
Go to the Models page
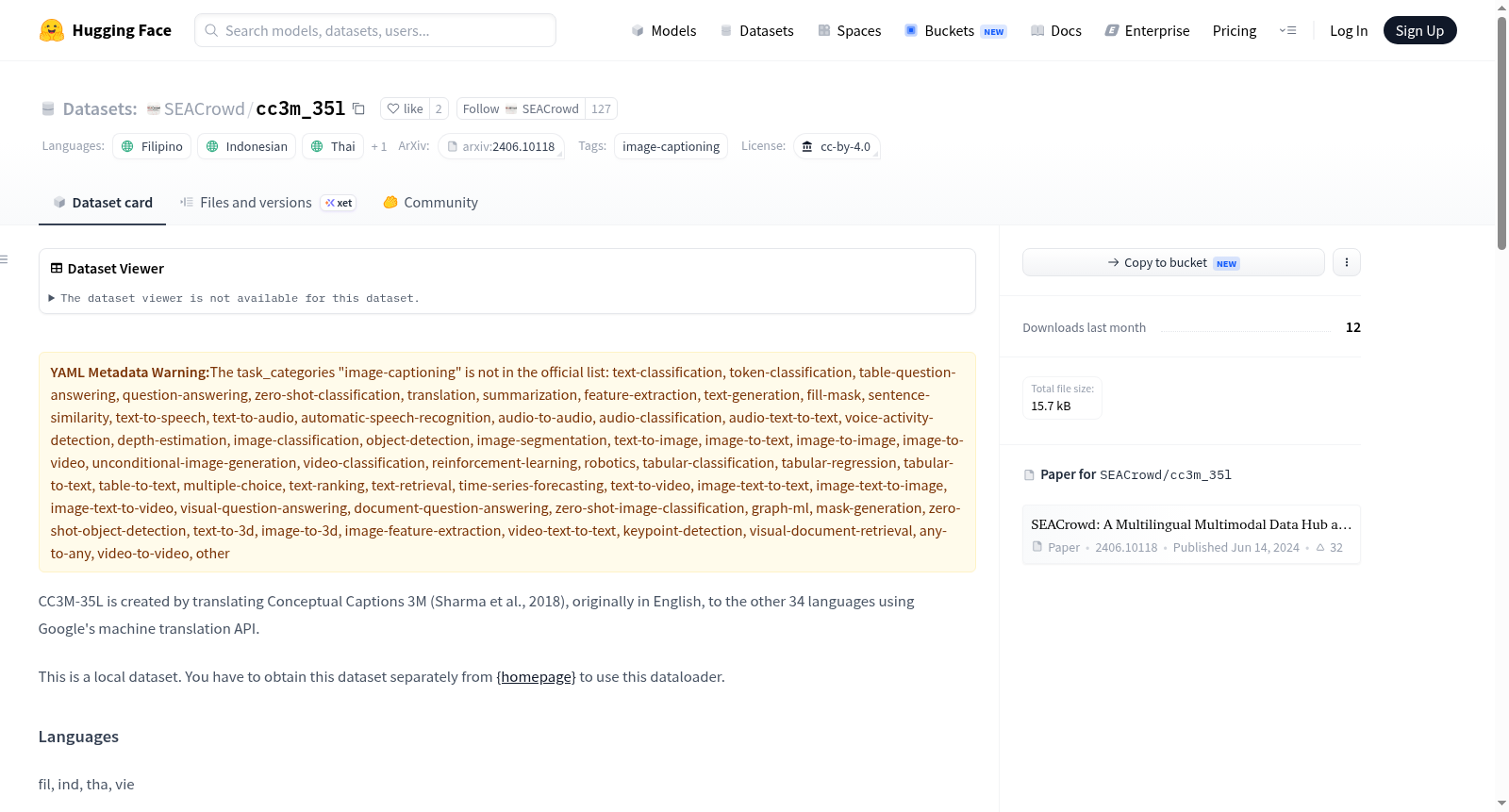pos(664,30)
